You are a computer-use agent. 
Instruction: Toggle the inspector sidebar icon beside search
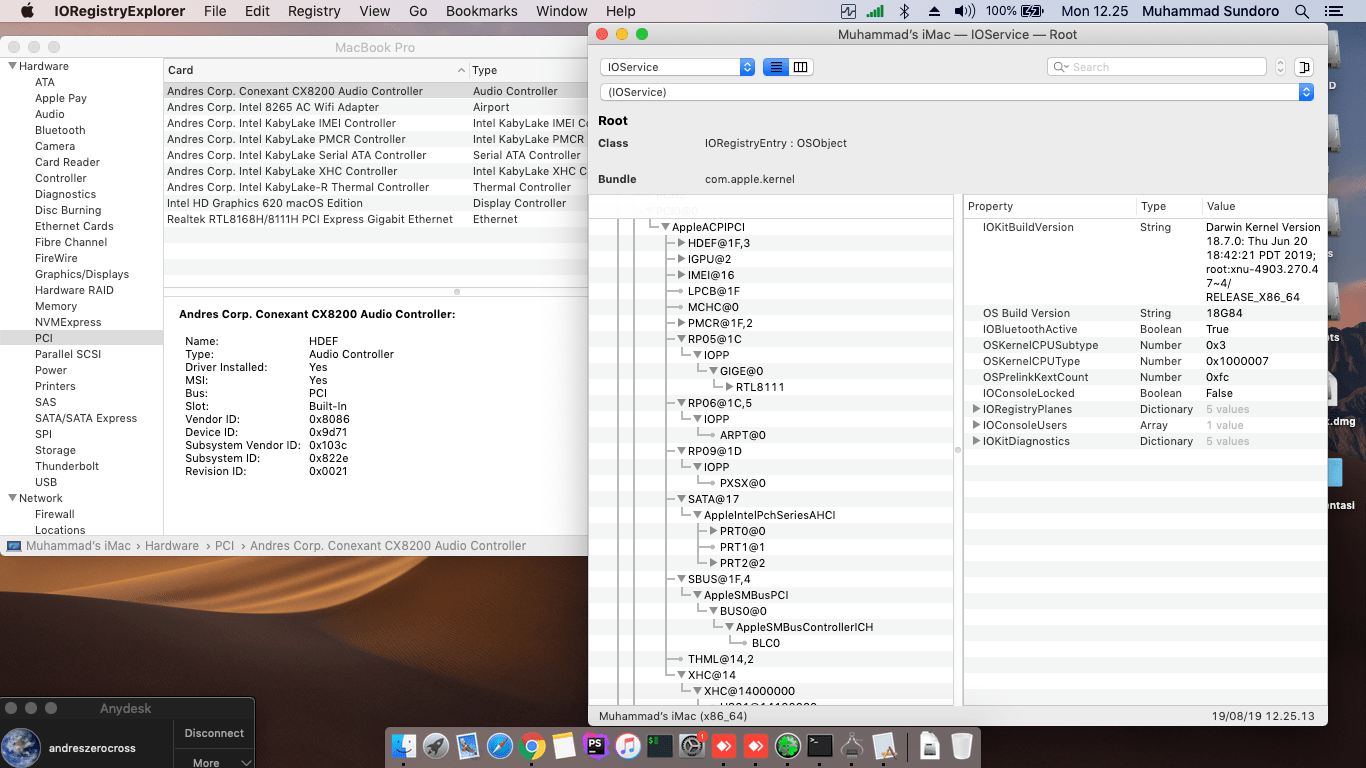1303,67
